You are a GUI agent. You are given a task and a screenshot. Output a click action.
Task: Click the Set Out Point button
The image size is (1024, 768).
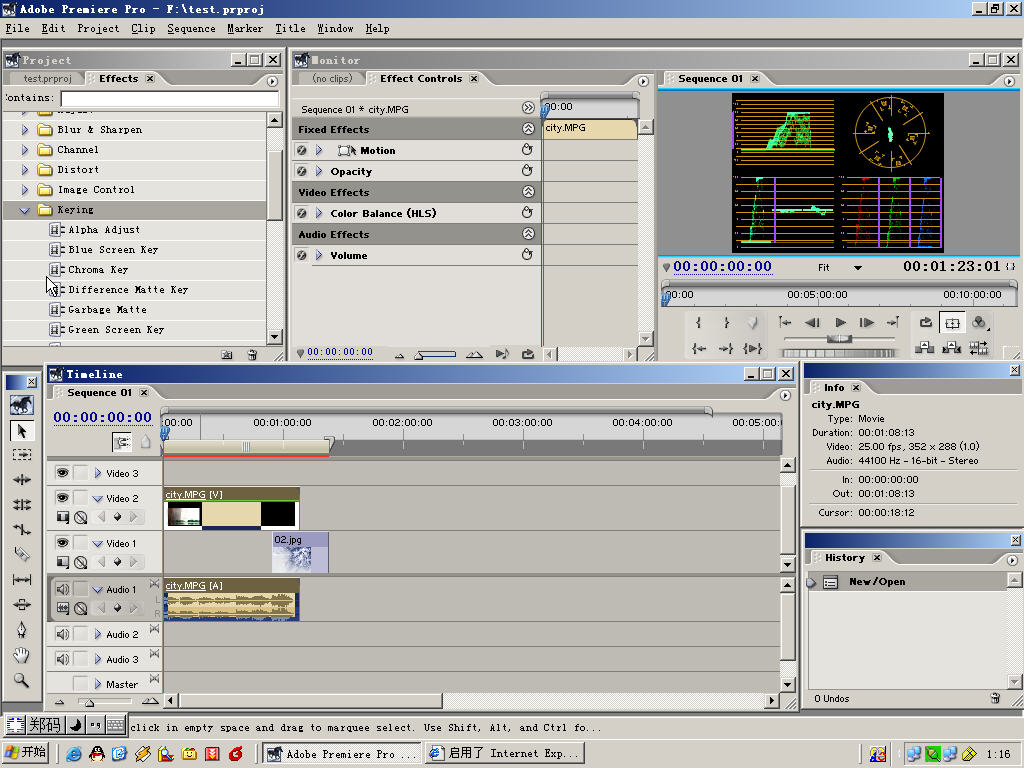click(726, 322)
